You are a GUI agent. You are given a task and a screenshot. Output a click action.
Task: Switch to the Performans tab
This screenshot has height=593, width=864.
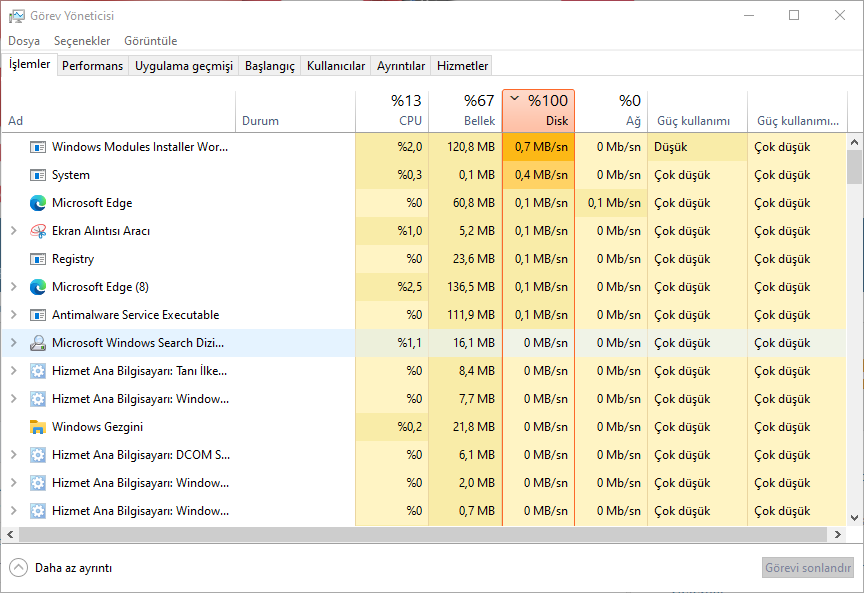[93, 66]
